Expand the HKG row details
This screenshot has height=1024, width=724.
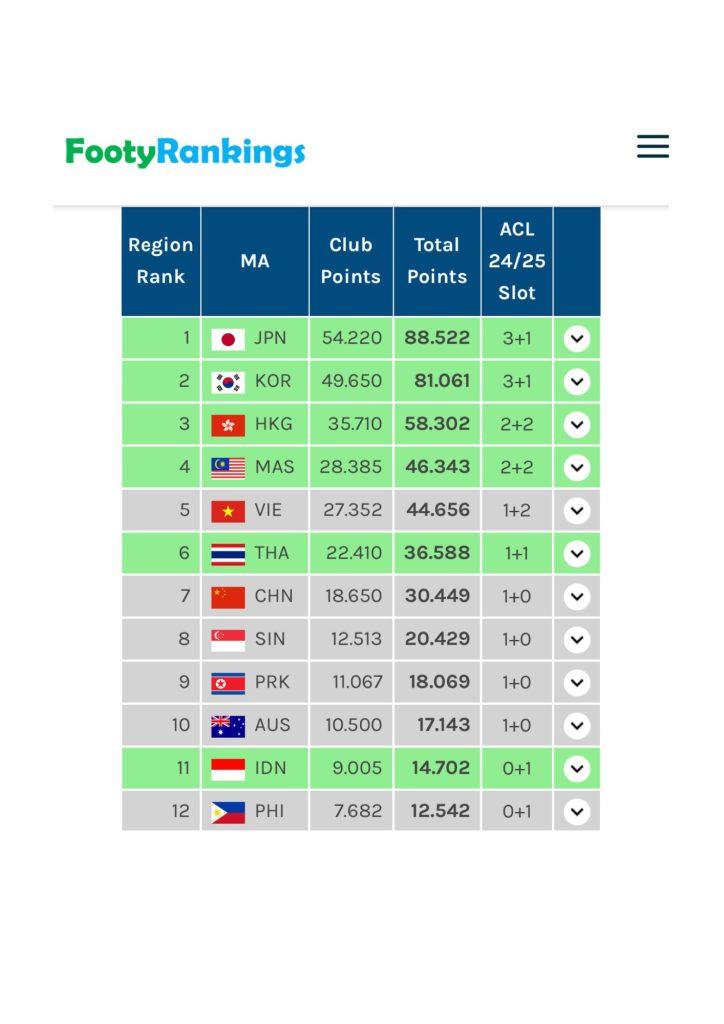(577, 424)
